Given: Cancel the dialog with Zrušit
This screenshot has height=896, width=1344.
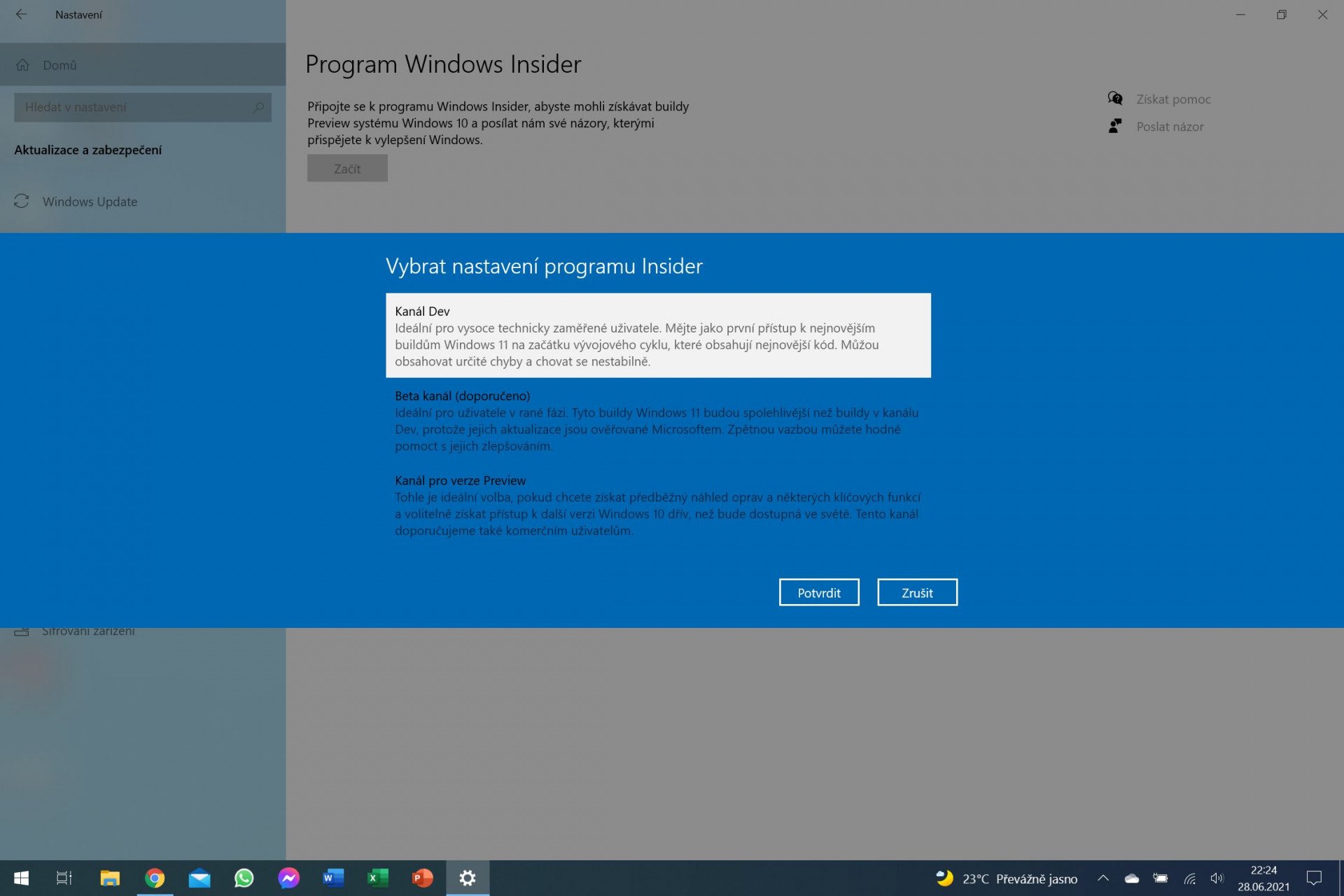Looking at the screenshot, I should (x=917, y=592).
